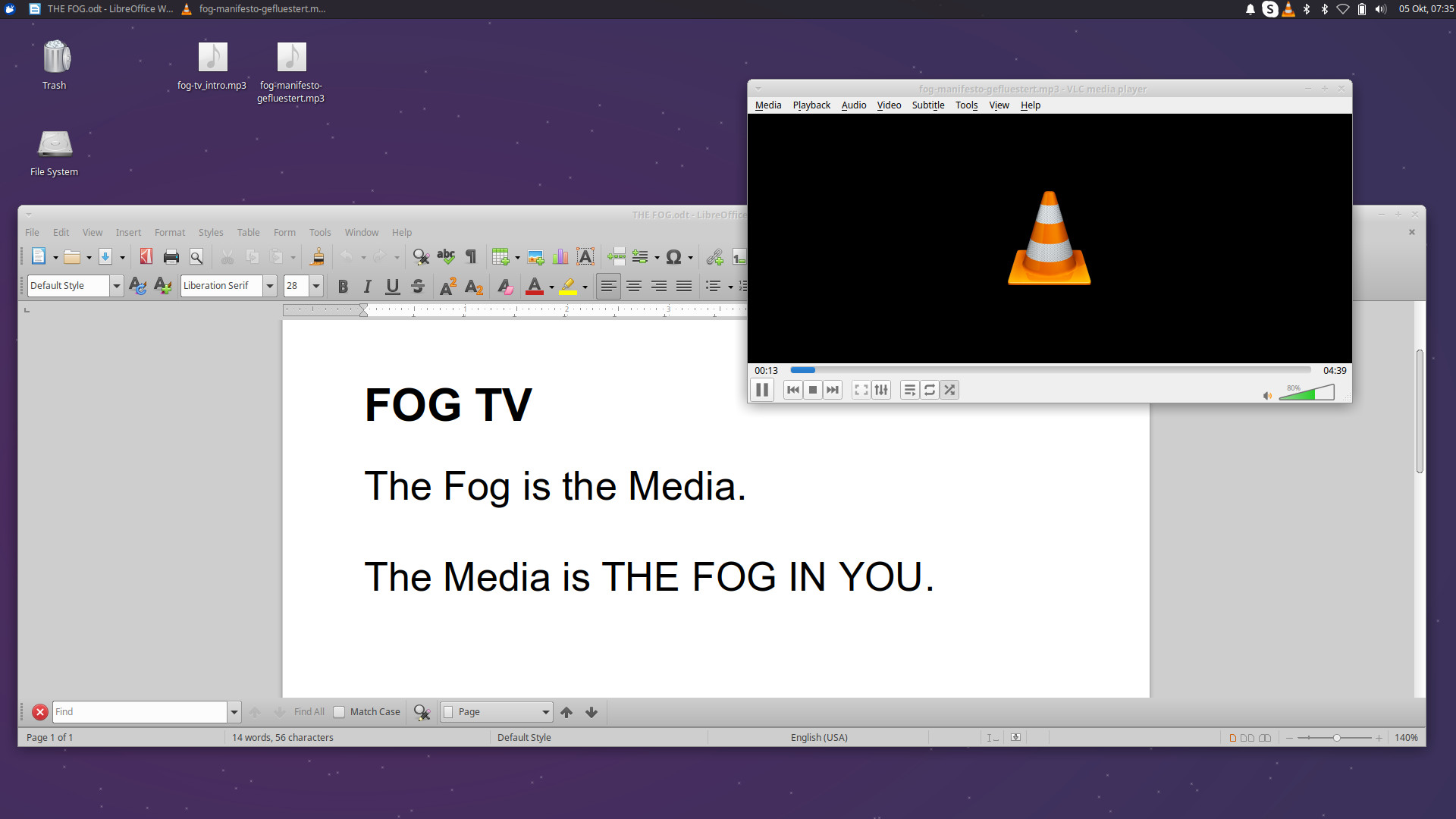The width and height of the screenshot is (1456, 819).
Task: Toggle VLC playlist view icon
Action: pyautogui.click(x=909, y=390)
